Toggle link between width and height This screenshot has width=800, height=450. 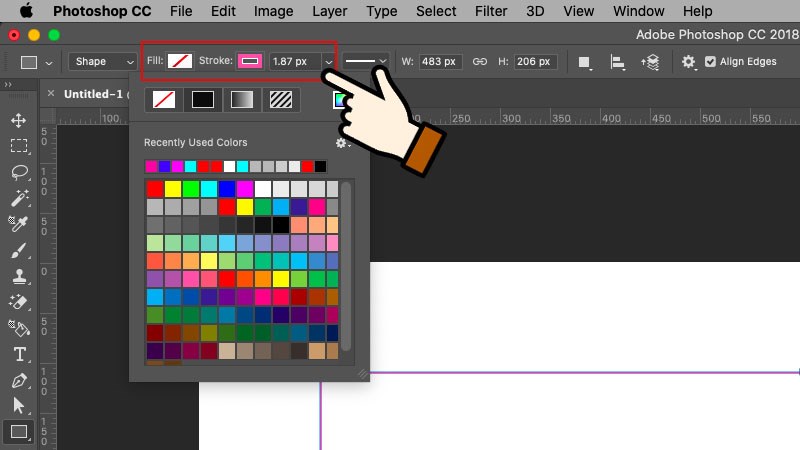tap(479, 61)
